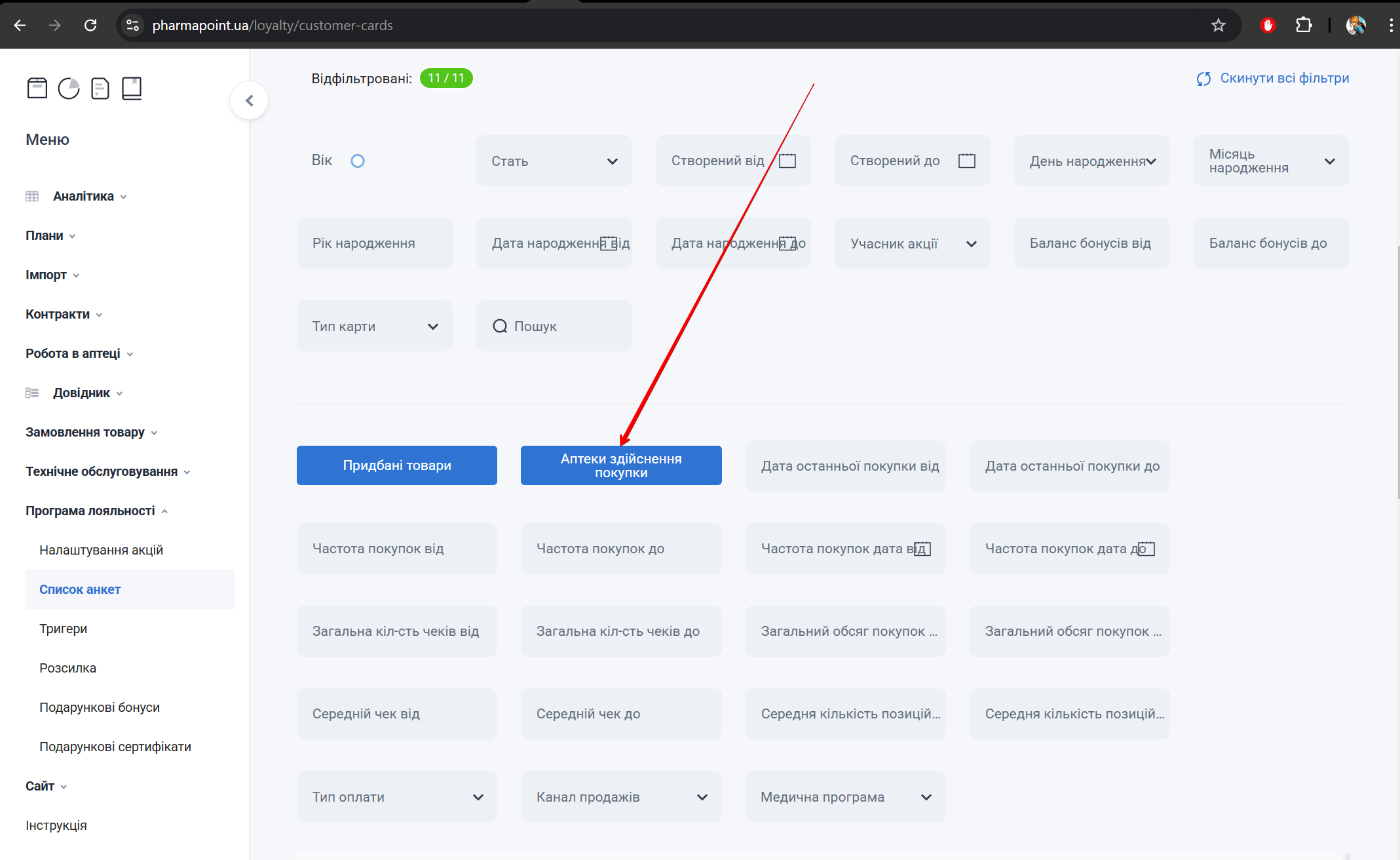Open the 'Стать' dropdown filter
The height and width of the screenshot is (860, 1400).
(554, 161)
